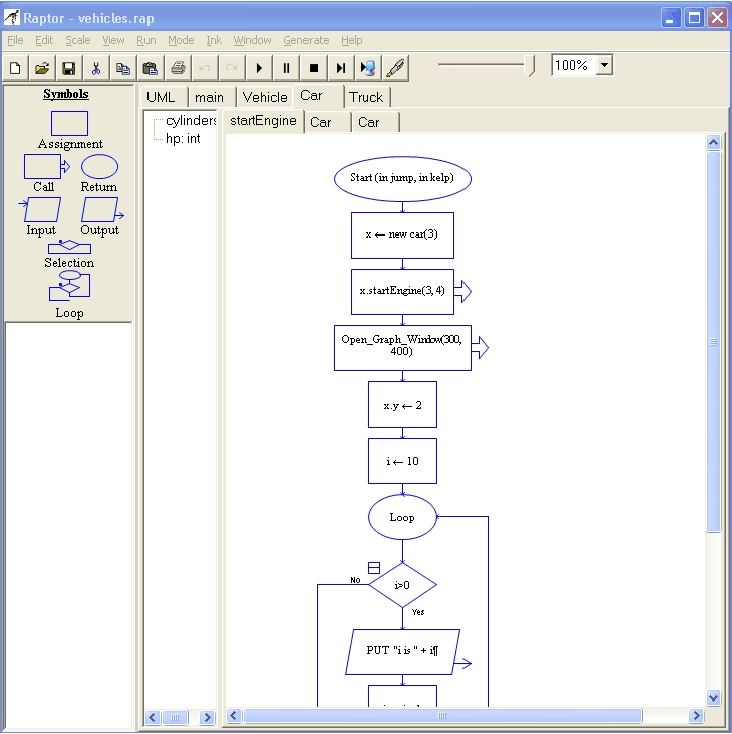This screenshot has width=732, height=734.
Task: Open the View menu
Action: pyautogui.click(x=113, y=40)
